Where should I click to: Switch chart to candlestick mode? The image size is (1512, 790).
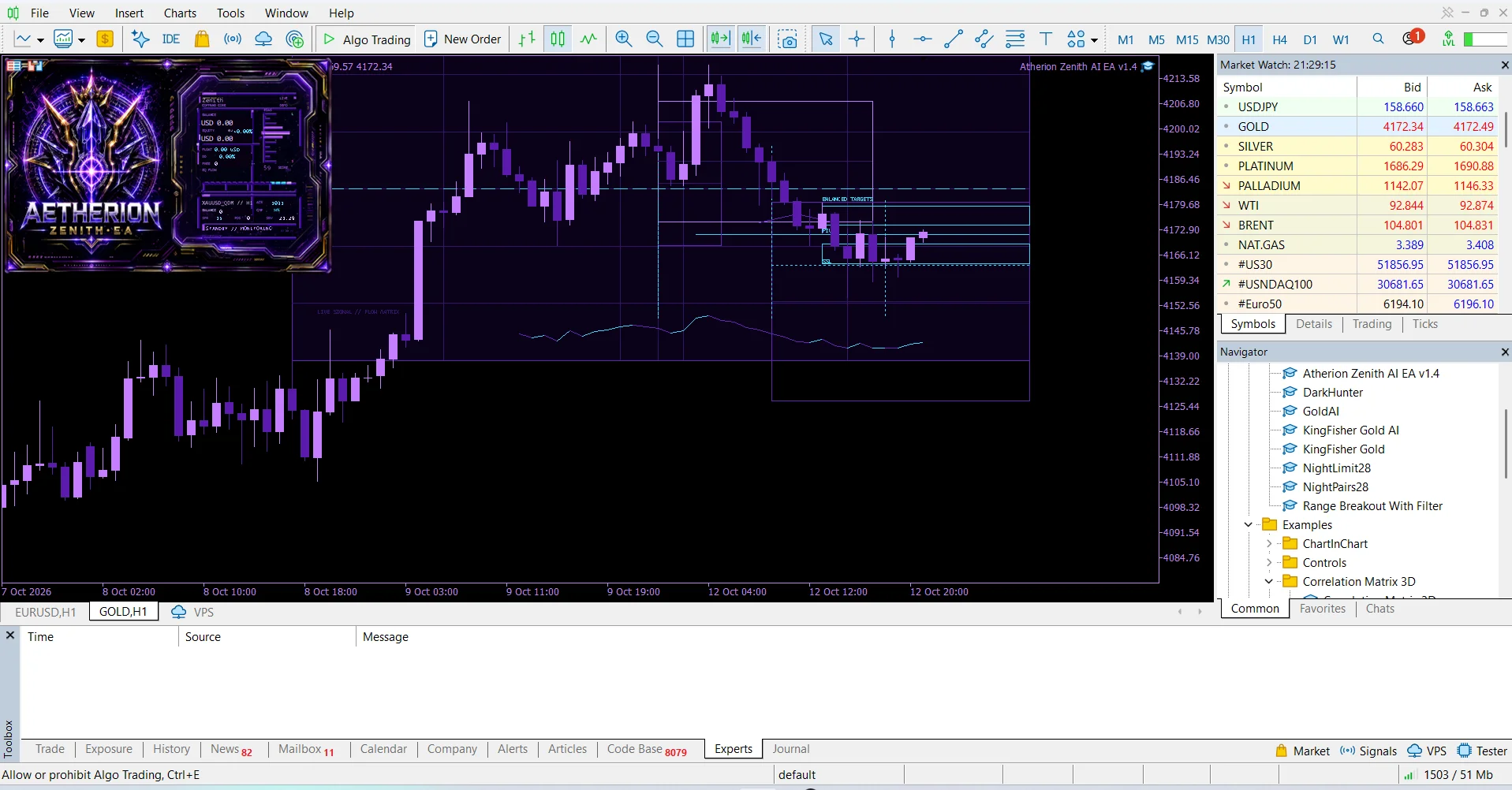pos(558,39)
